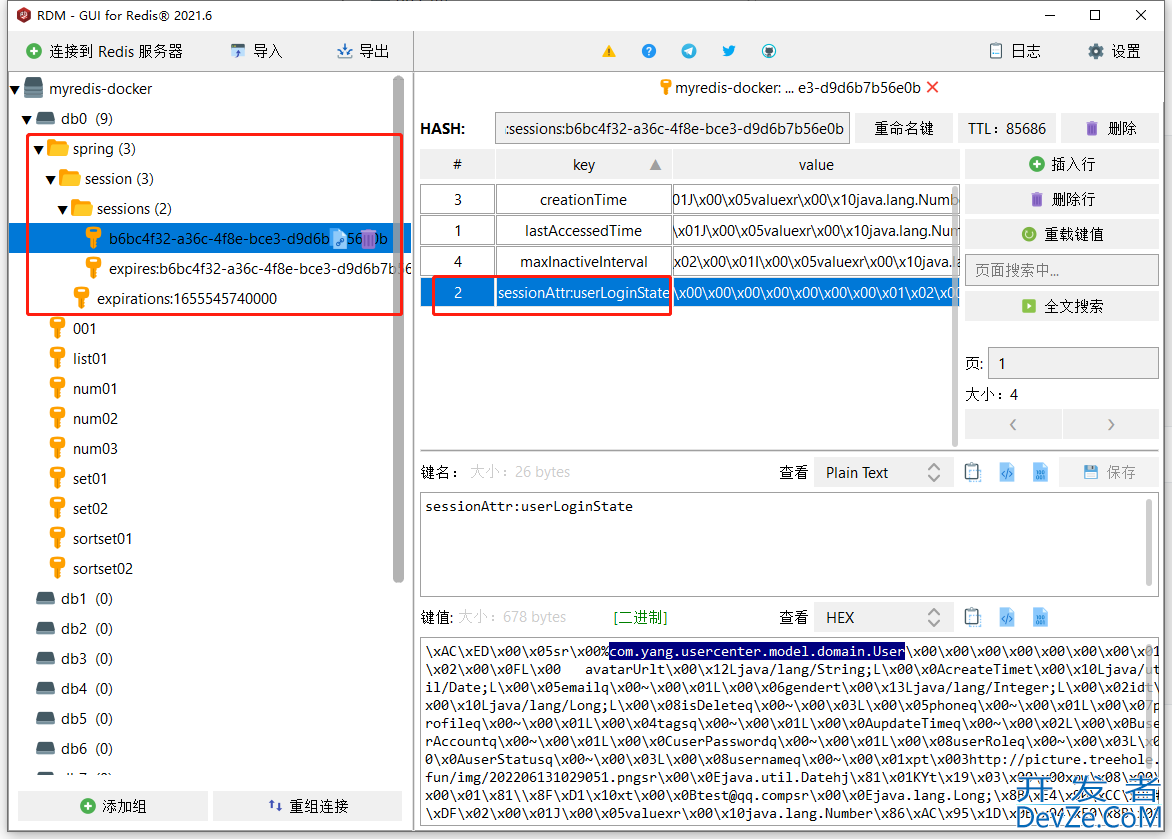
Task: Open the GitHub icon link
Action: pyautogui.click(x=768, y=51)
